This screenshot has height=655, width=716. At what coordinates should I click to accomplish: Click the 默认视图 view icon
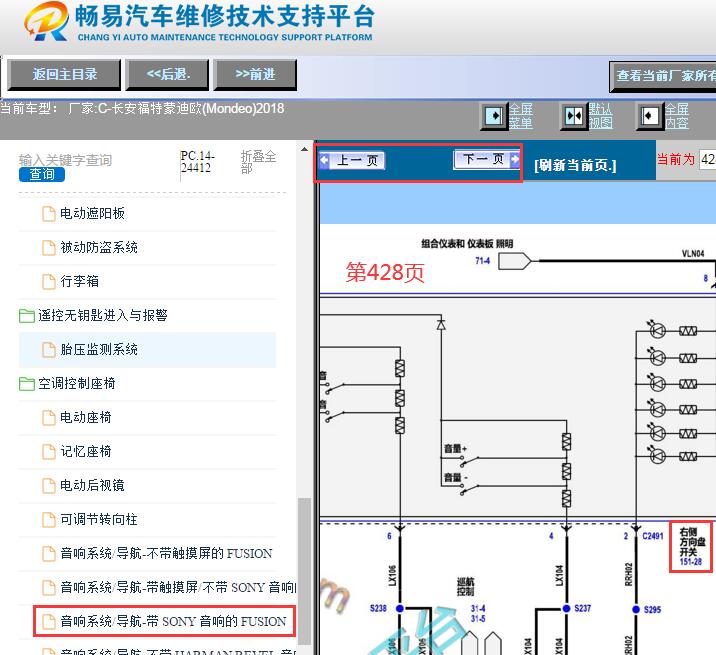point(574,116)
